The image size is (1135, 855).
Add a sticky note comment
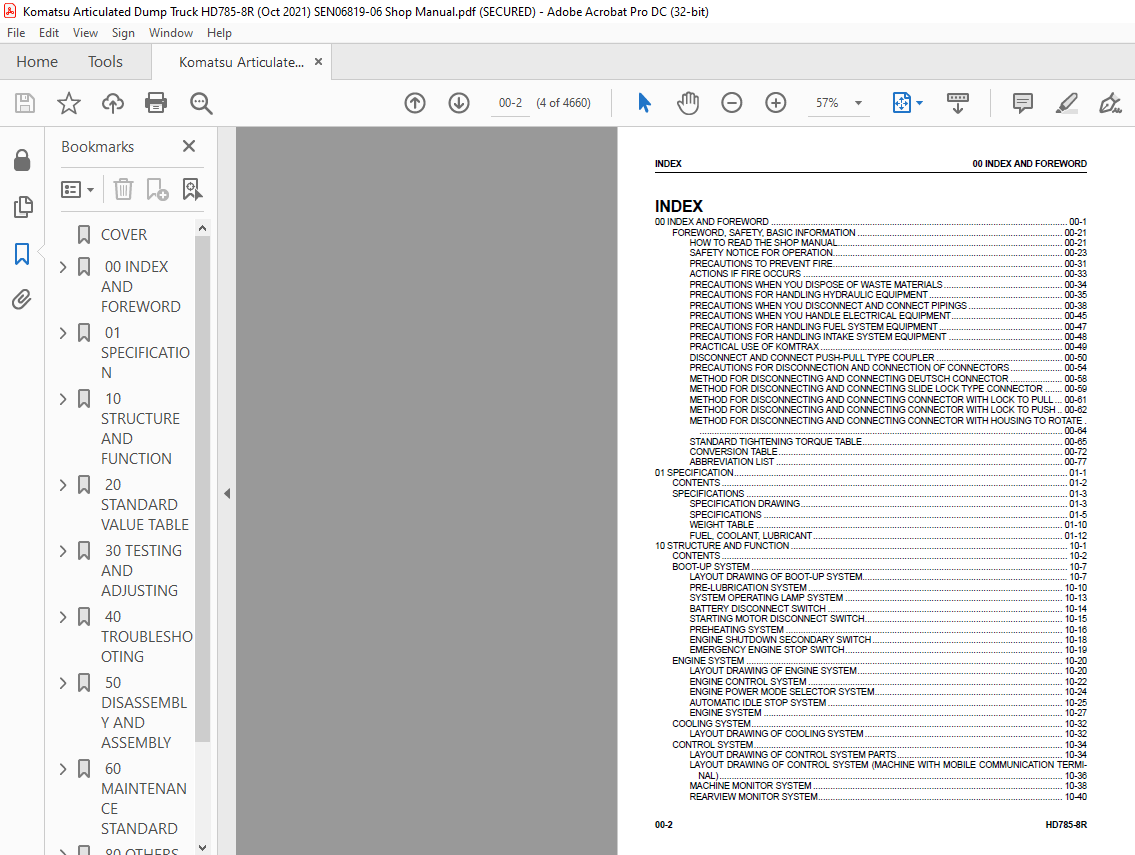[x=1023, y=103]
